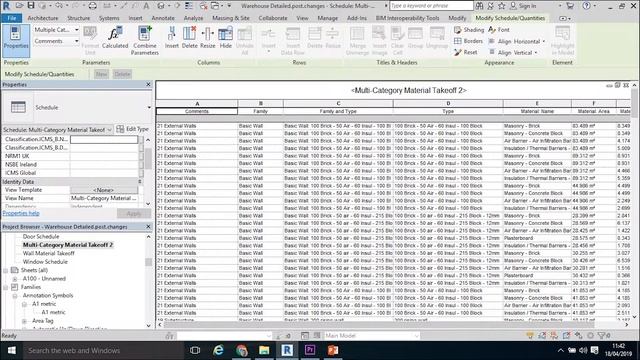Open Align Vertical dropdown
The width and height of the screenshot is (640, 360).
(513, 53)
